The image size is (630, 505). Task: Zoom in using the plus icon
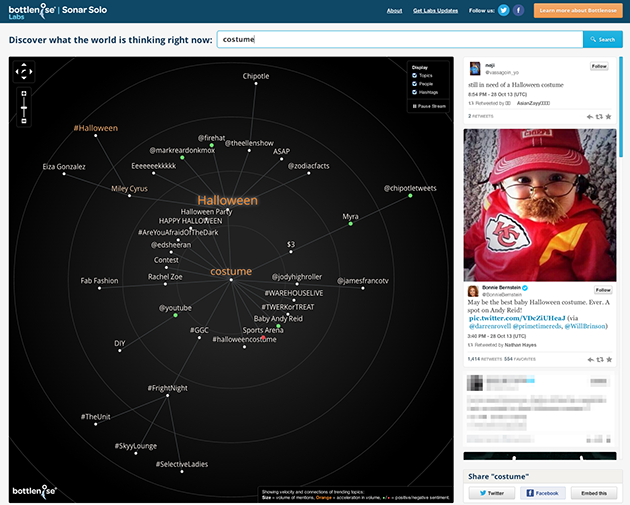coord(24,94)
